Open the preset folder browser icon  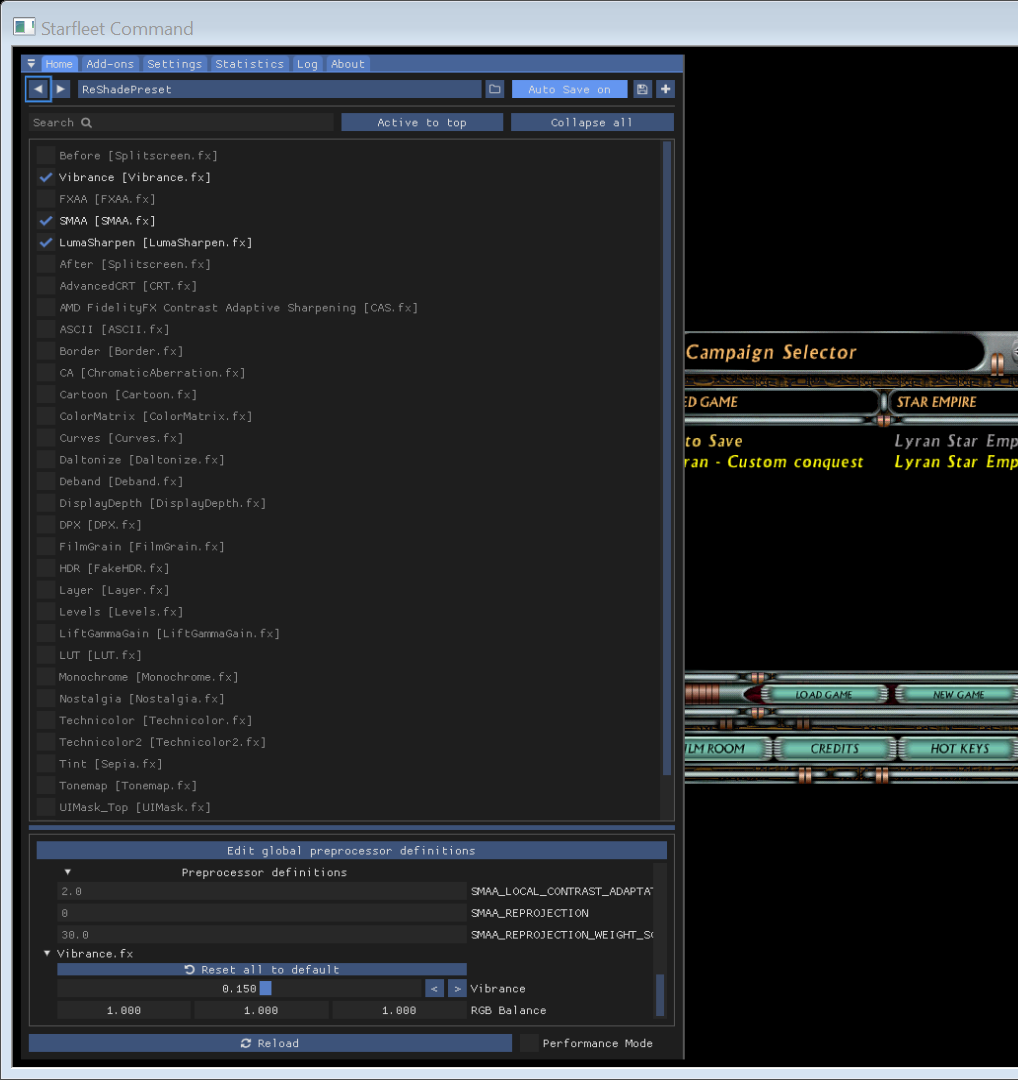click(494, 89)
